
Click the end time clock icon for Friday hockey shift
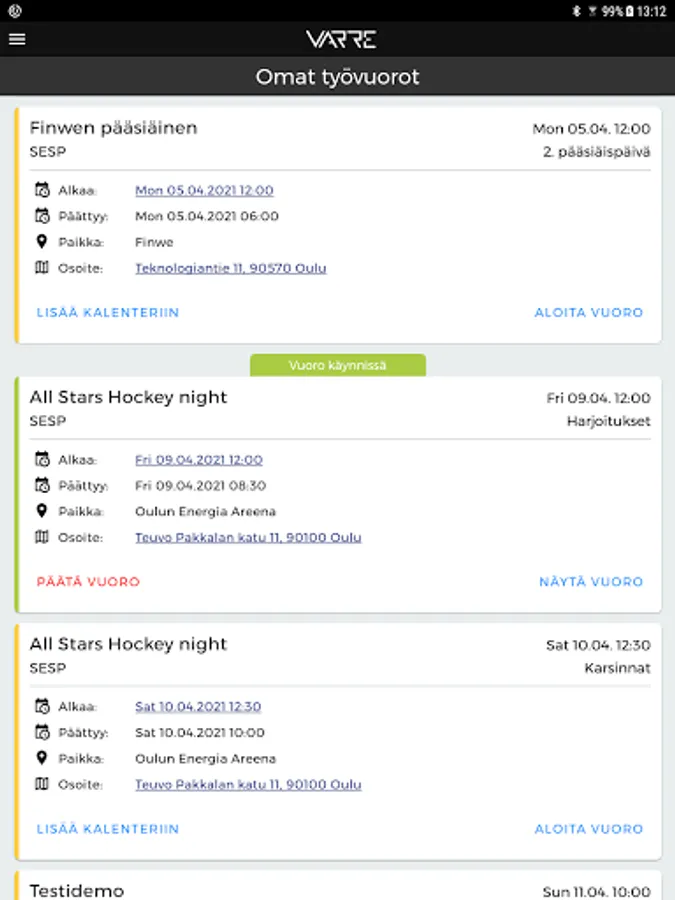pos(42,486)
